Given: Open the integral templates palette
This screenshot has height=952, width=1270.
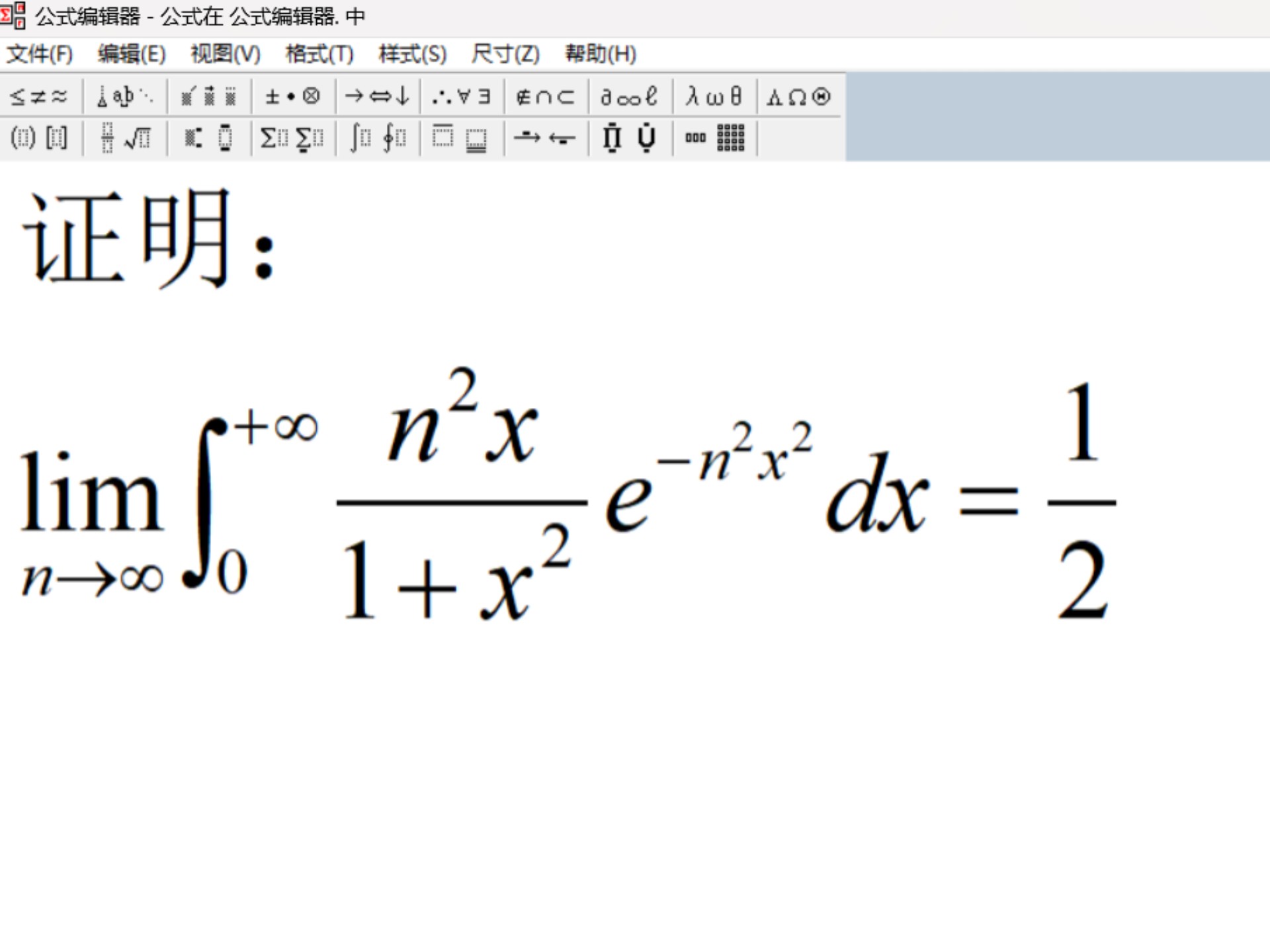Looking at the screenshot, I should [378, 138].
